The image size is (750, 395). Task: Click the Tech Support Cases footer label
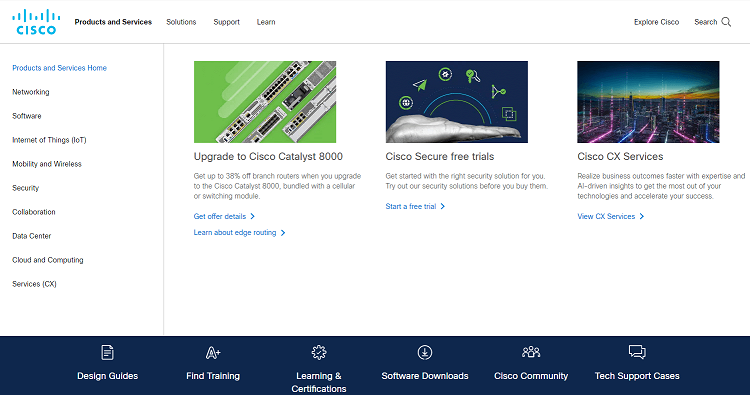(637, 376)
